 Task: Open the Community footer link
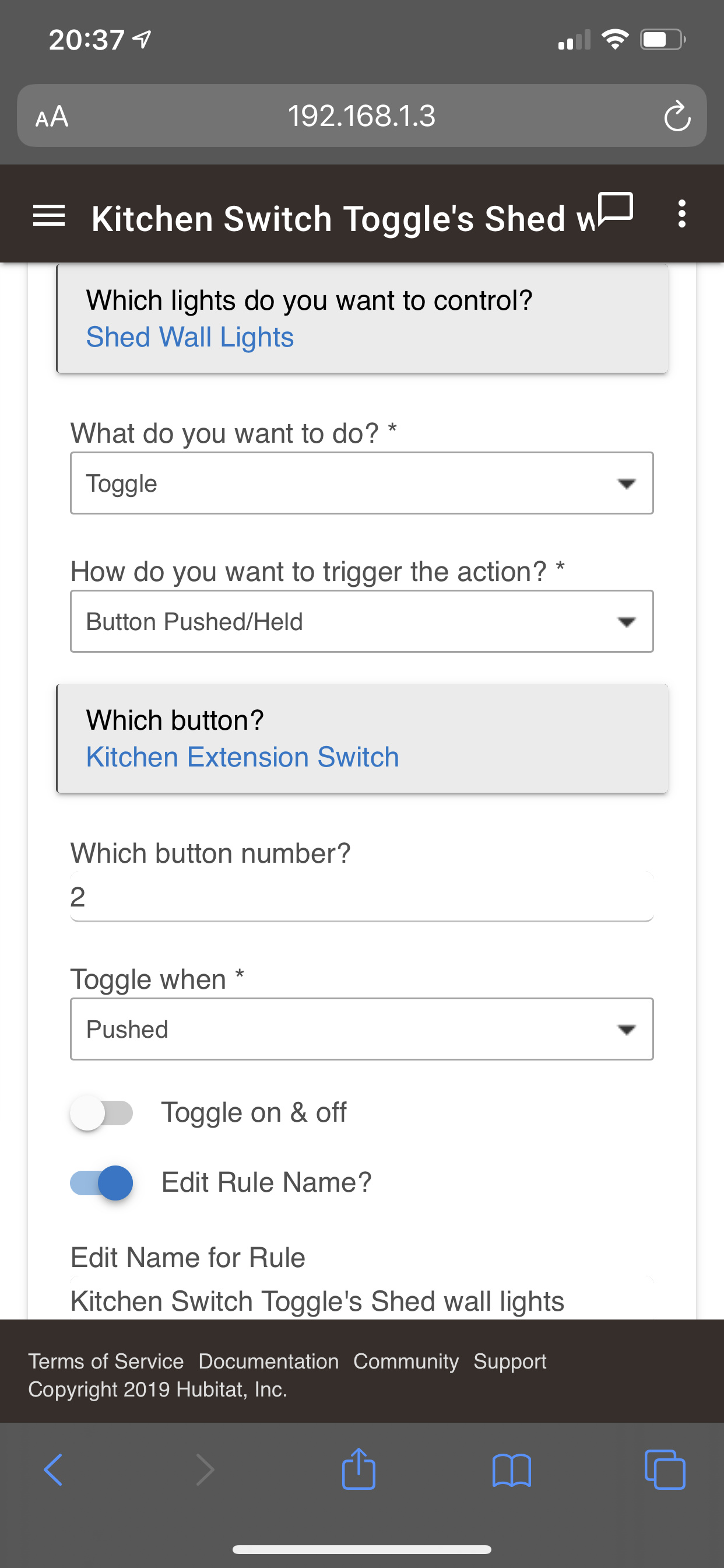click(406, 1361)
